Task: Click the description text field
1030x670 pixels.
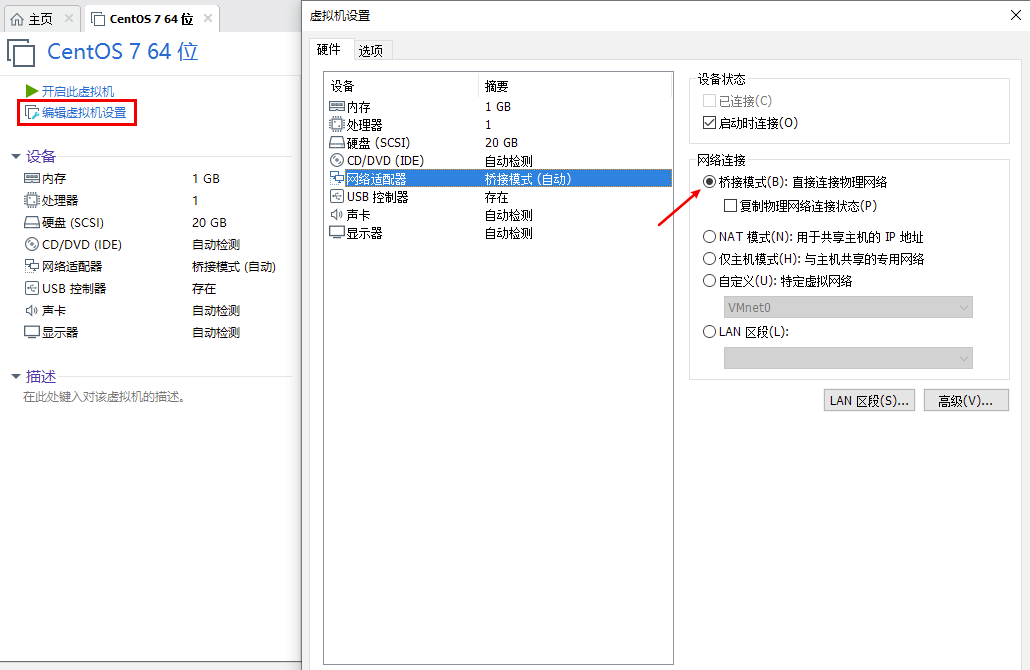Action: click(104, 397)
